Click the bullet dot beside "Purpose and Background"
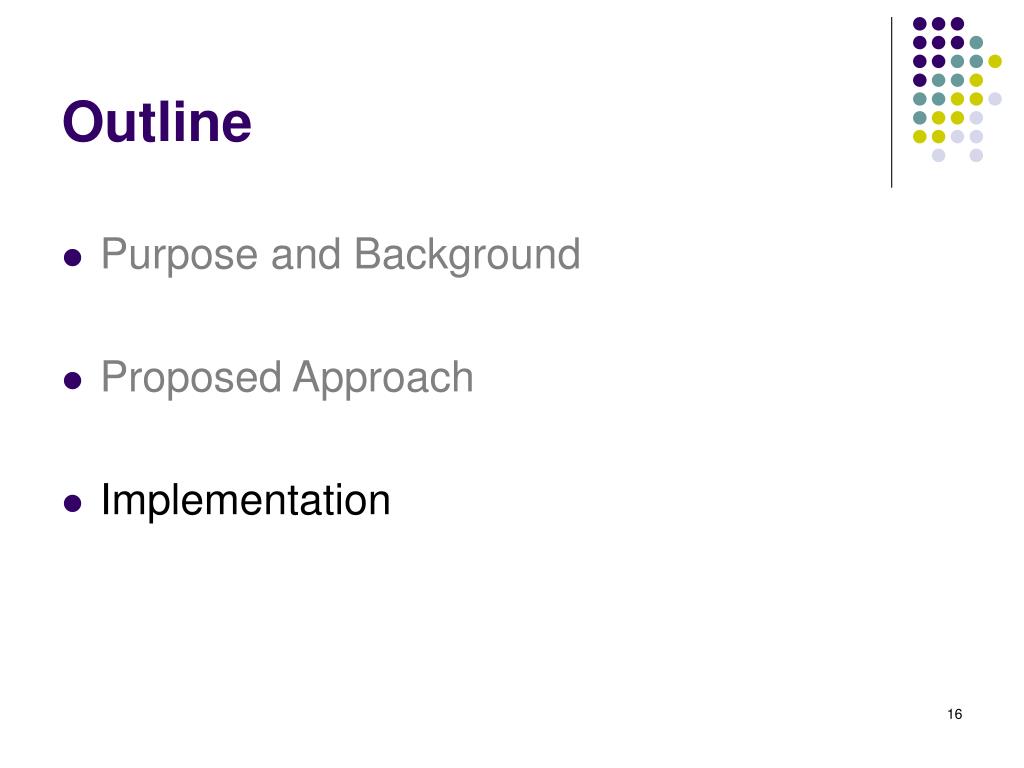The height and width of the screenshot is (768, 1024). click(x=72, y=257)
